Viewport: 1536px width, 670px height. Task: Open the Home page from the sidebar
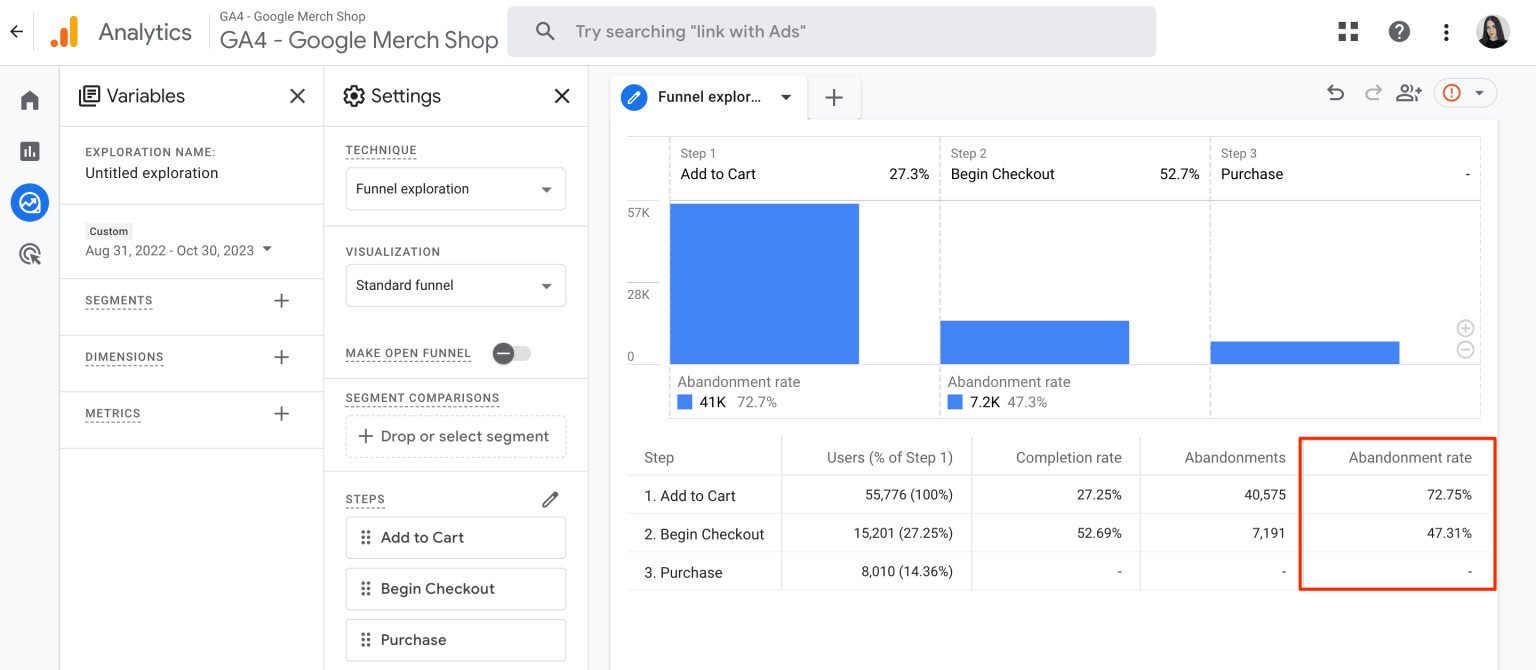click(29, 99)
